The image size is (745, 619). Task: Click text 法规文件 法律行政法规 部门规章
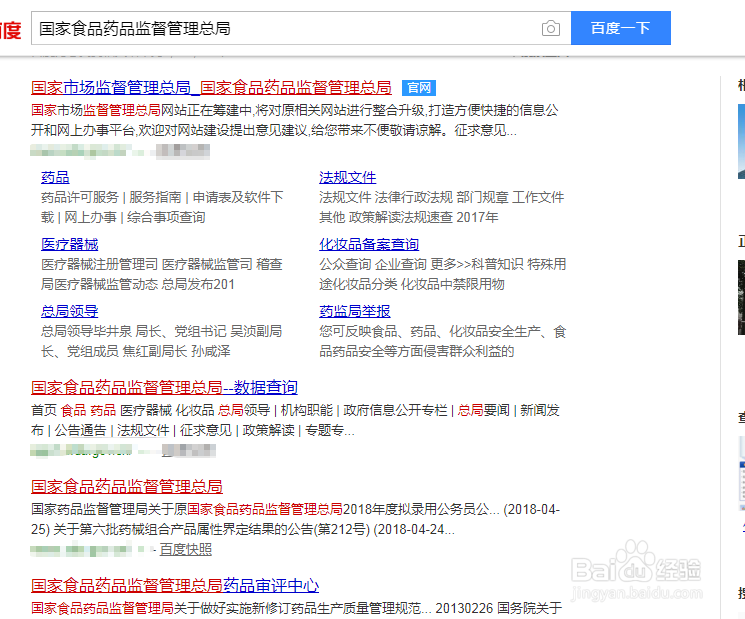[414, 197]
